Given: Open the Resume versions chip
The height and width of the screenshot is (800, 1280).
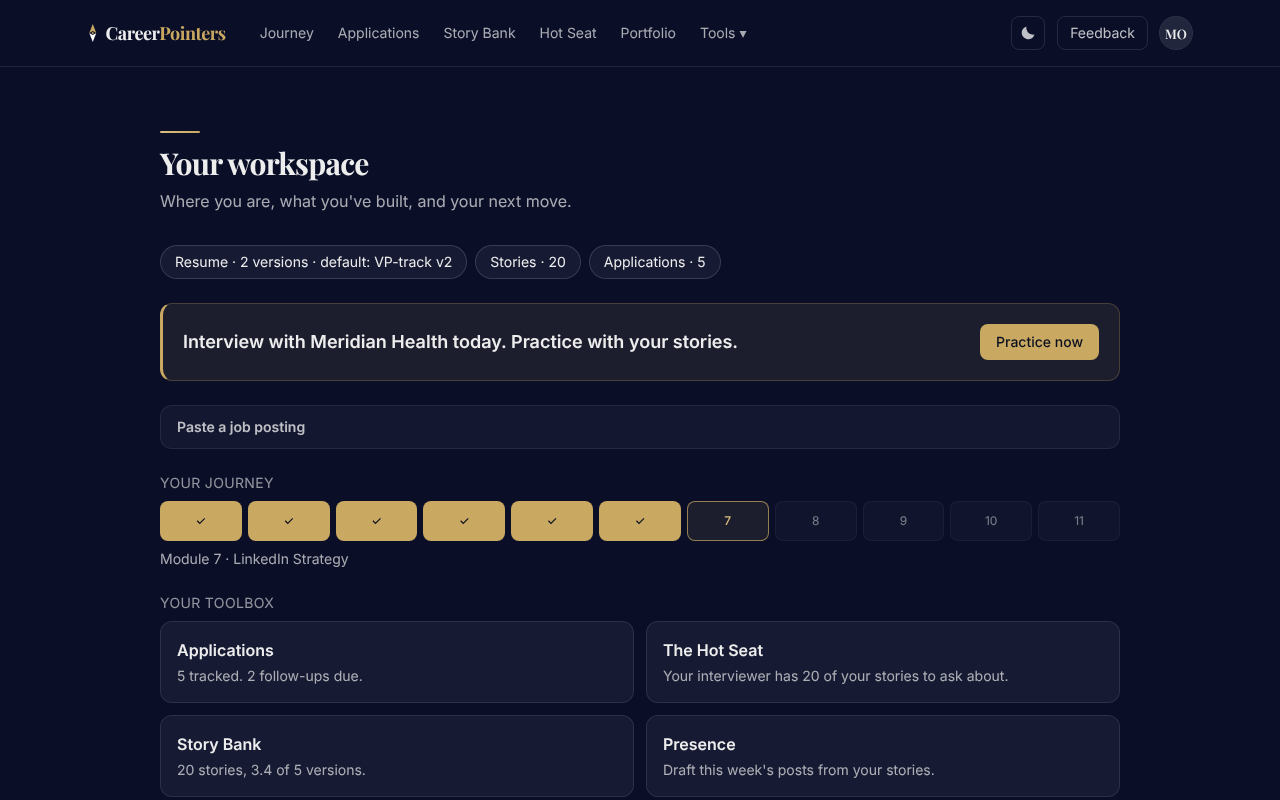Looking at the screenshot, I should click(313, 262).
